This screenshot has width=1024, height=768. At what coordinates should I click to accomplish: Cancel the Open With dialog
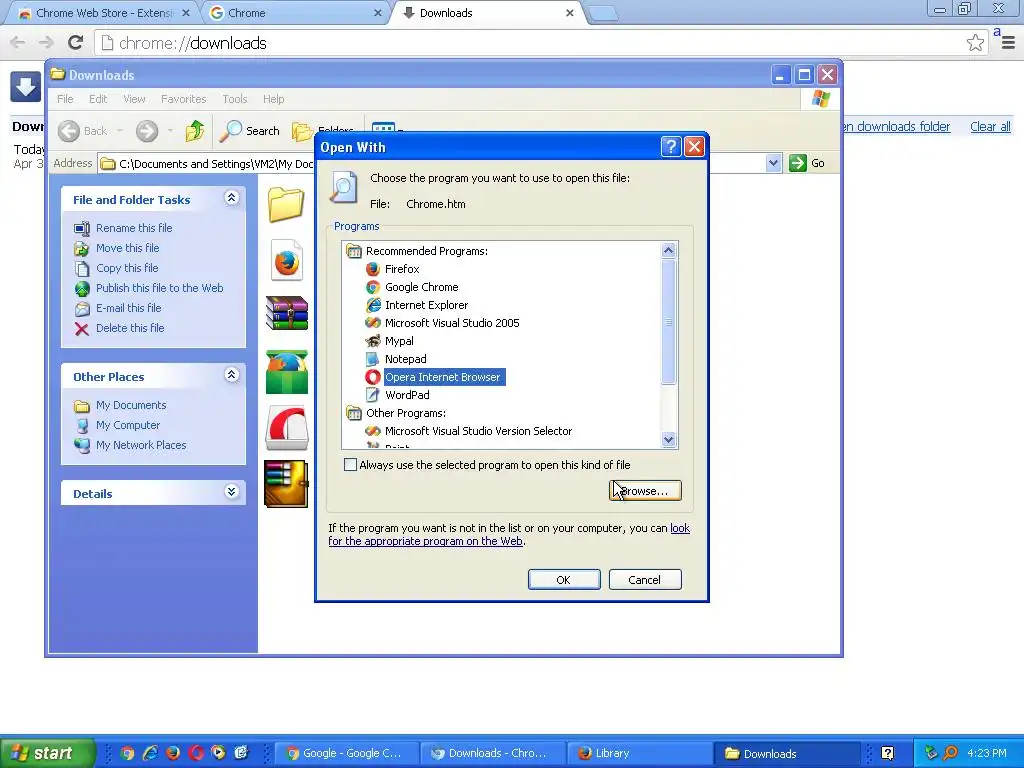[645, 580]
